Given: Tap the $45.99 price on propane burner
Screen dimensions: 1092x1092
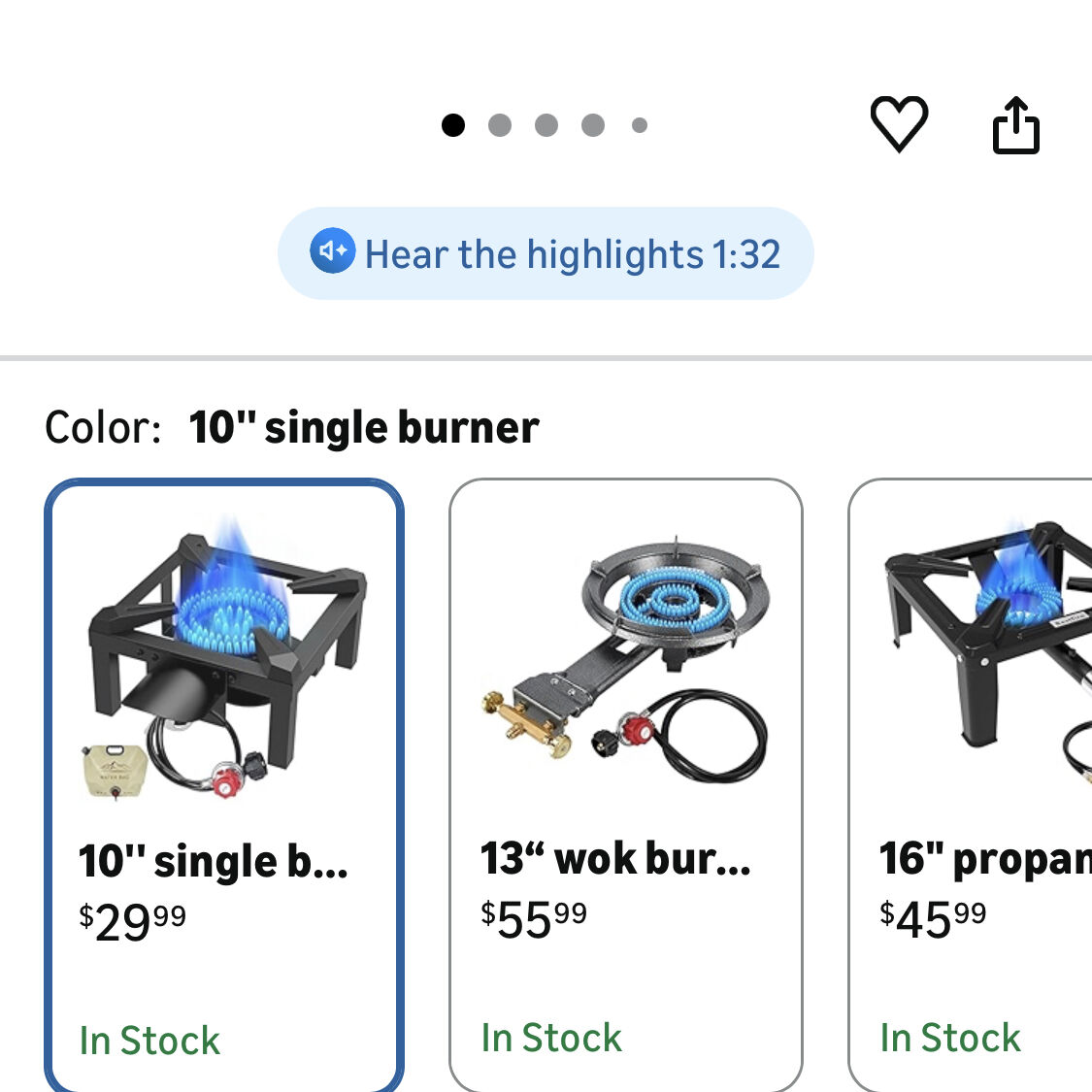Looking at the screenshot, I should click(933, 919).
